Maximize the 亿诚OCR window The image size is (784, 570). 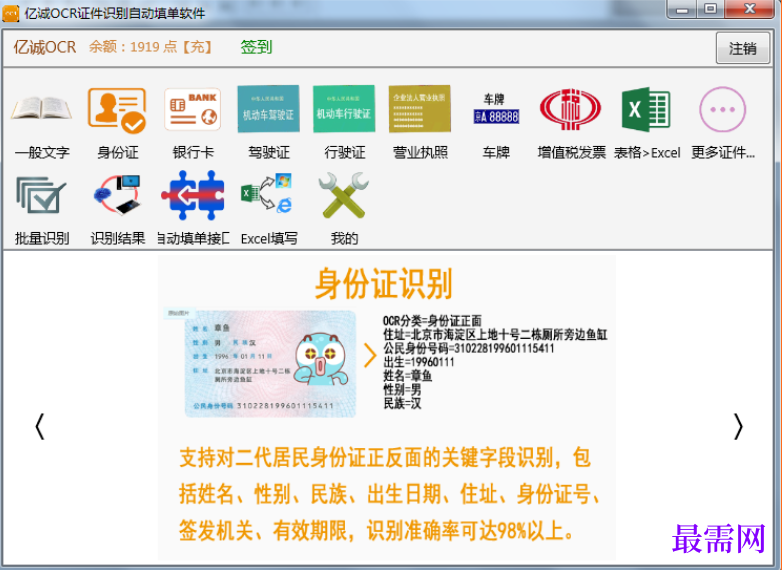tap(710, 9)
